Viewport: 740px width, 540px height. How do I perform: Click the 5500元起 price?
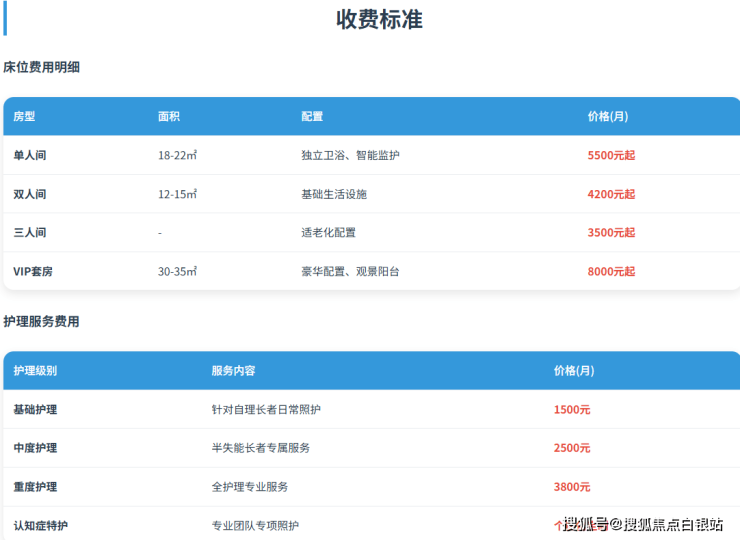pos(611,156)
